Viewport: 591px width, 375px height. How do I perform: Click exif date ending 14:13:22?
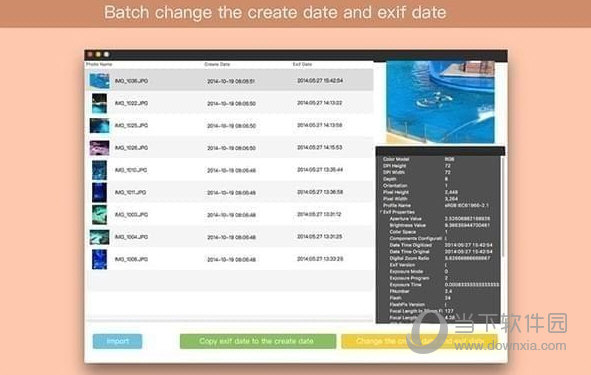(320, 103)
